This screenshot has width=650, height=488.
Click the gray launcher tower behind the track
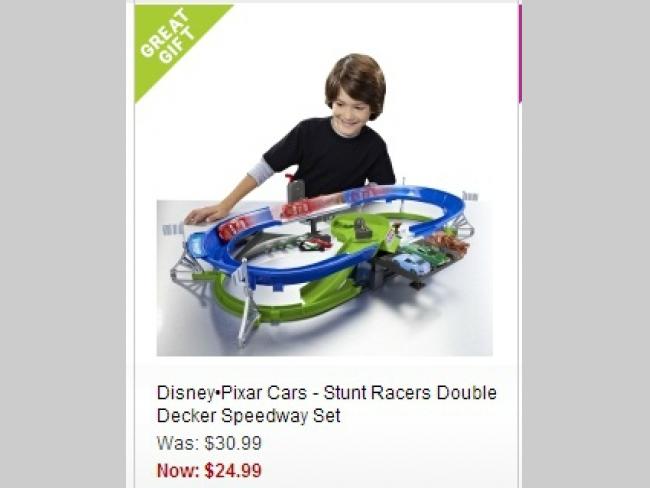pyautogui.click(x=296, y=188)
